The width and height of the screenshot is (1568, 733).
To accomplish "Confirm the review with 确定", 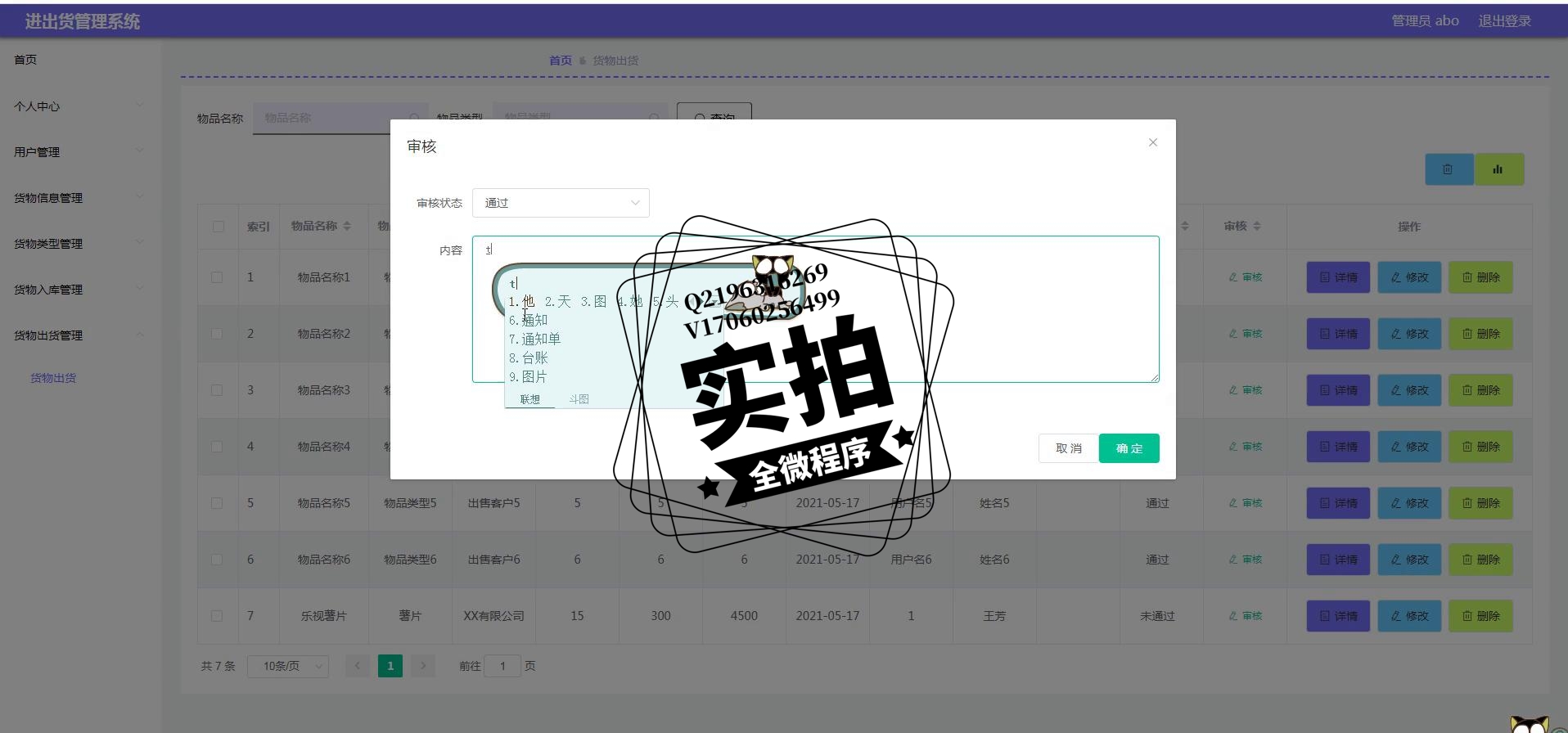I will 1129,448.
